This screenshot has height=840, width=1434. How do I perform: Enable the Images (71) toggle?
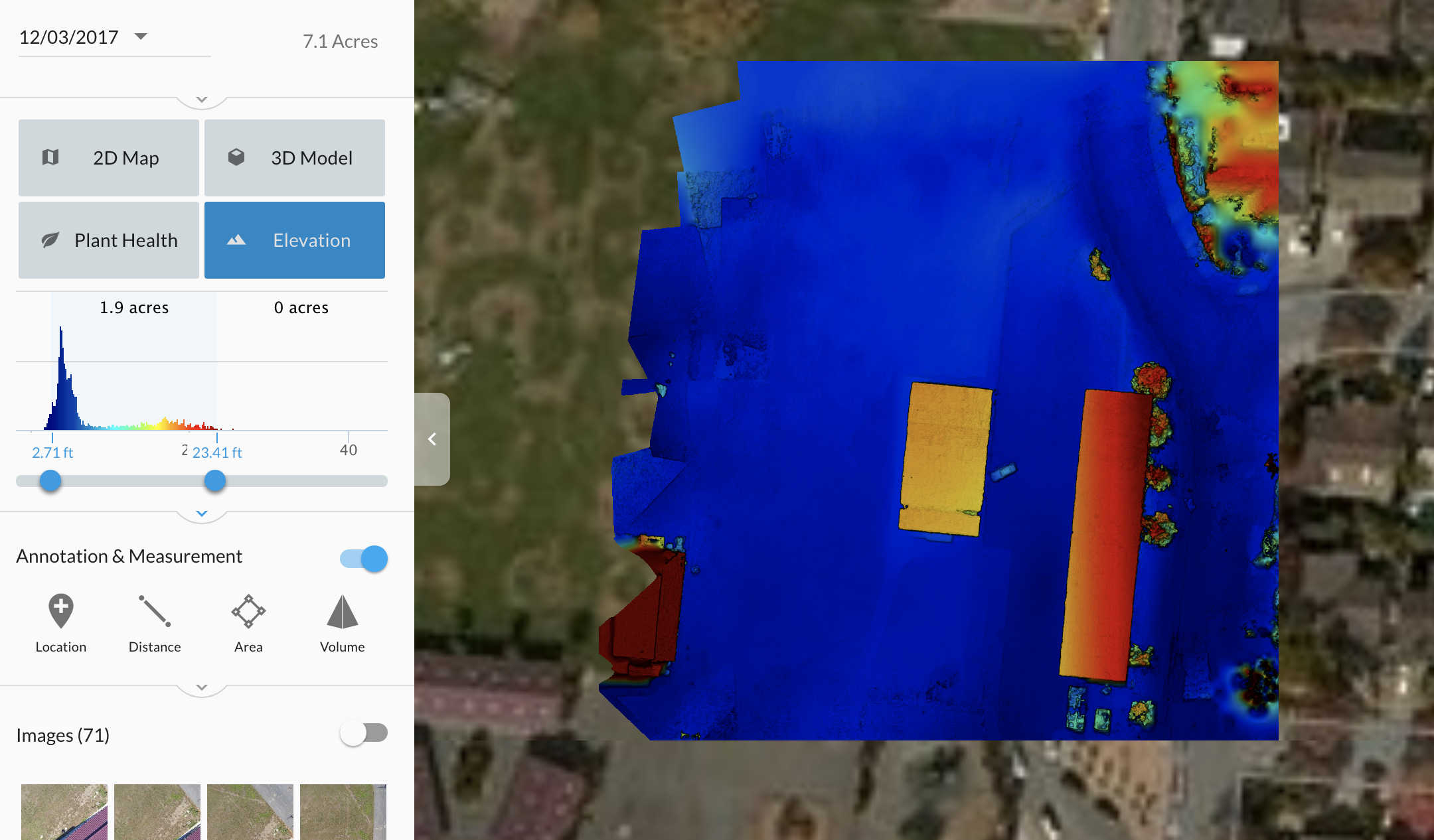pyautogui.click(x=364, y=733)
